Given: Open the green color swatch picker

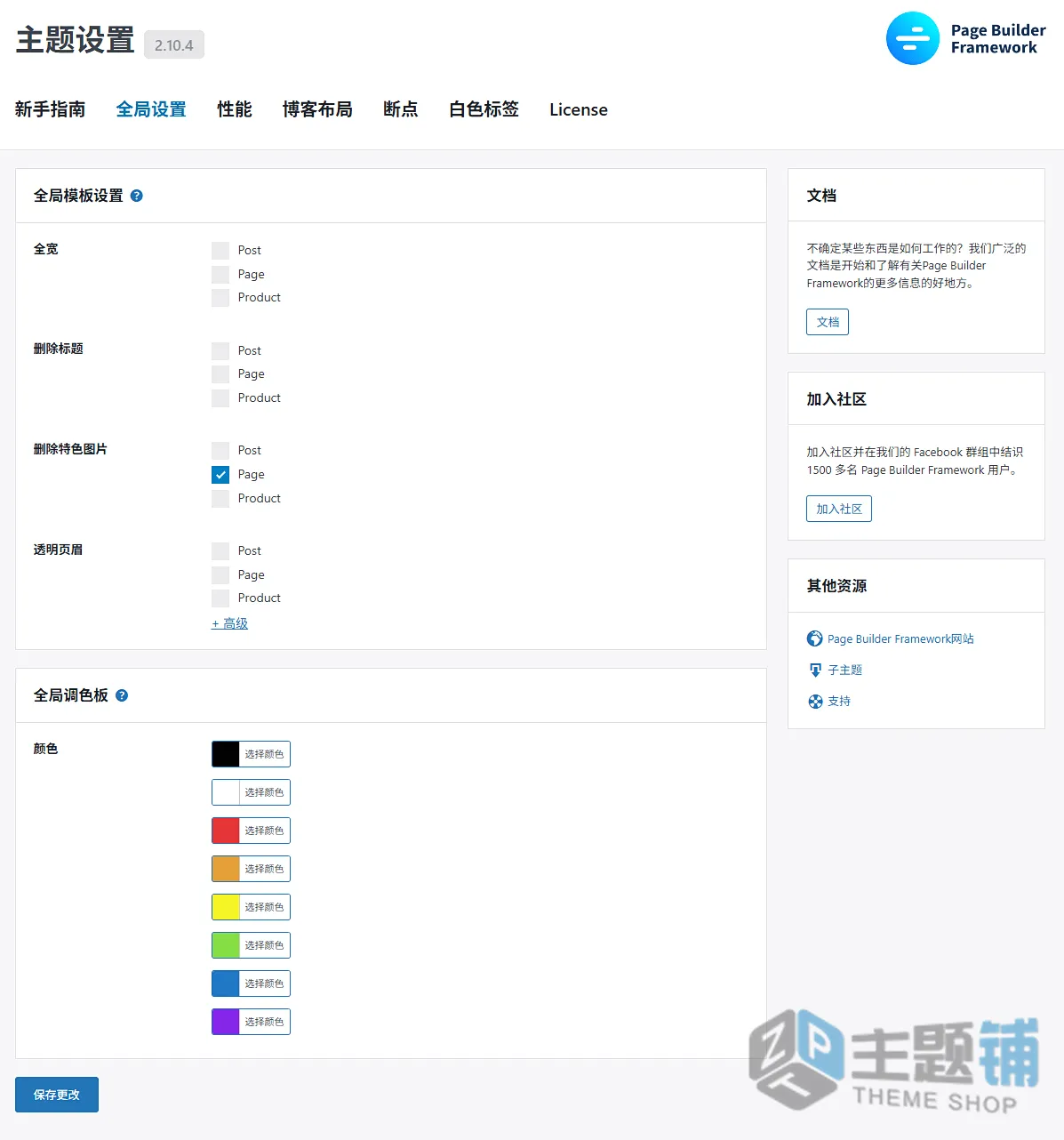Looking at the screenshot, I should [251, 945].
